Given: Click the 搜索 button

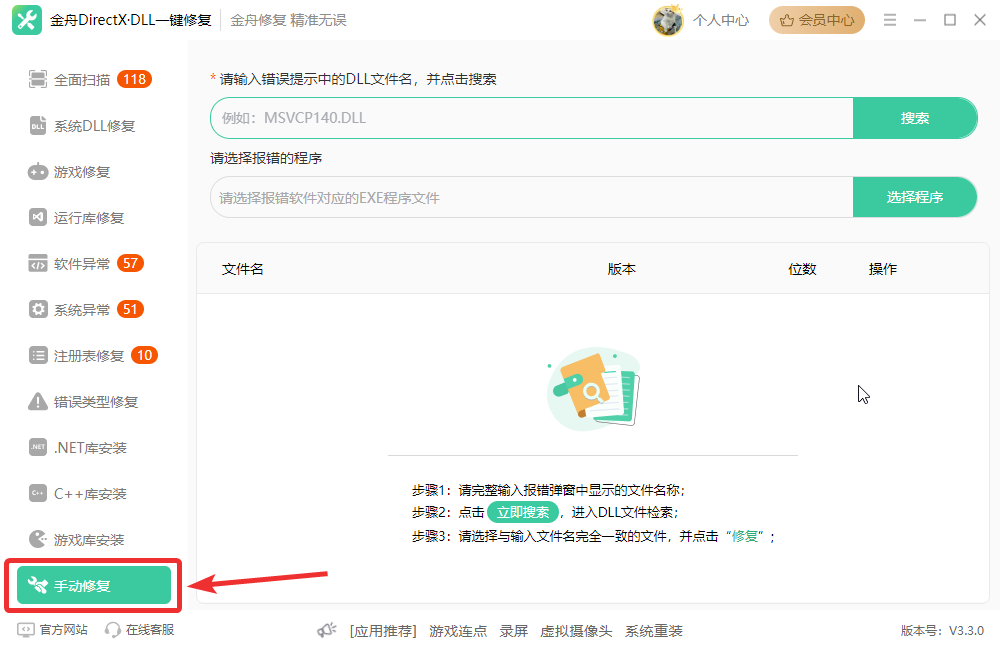Looking at the screenshot, I should coord(915,118).
